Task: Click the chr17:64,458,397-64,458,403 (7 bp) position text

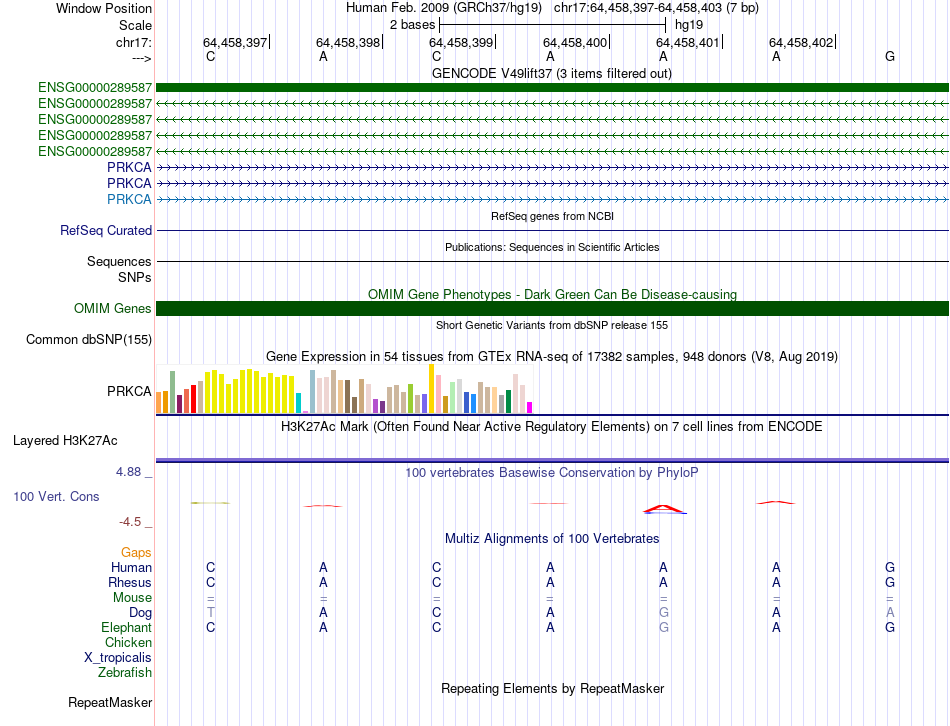Action: pos(656,8)
